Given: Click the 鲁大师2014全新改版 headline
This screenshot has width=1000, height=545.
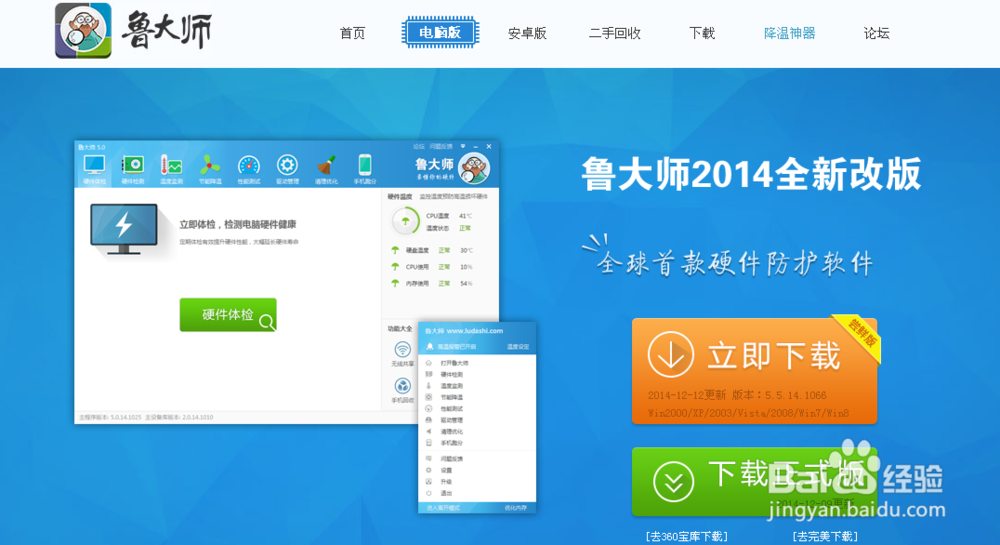Looking at the screenshot, I should click(x=751, y=174).
